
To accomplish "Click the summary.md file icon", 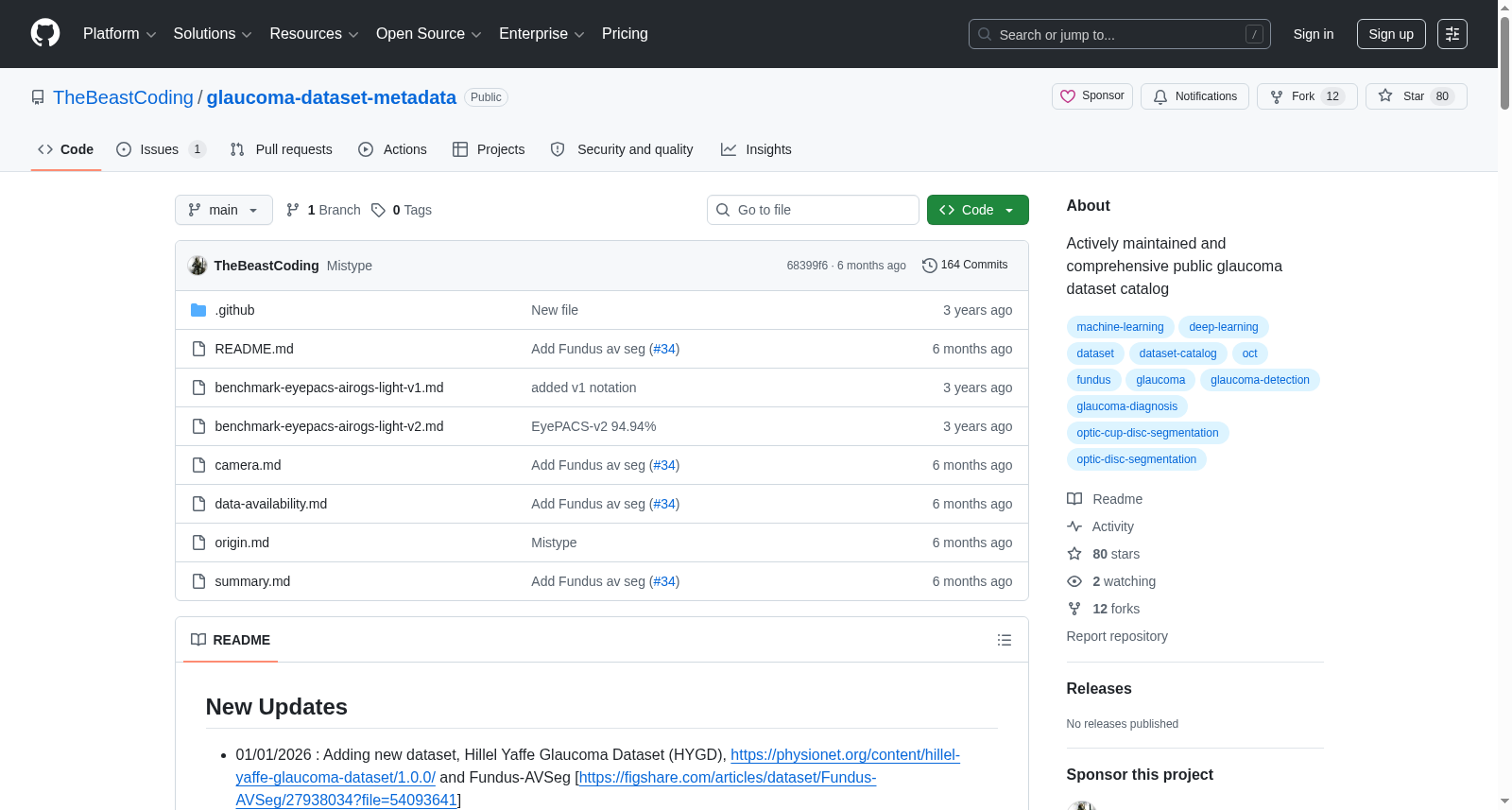I will 198,581.
